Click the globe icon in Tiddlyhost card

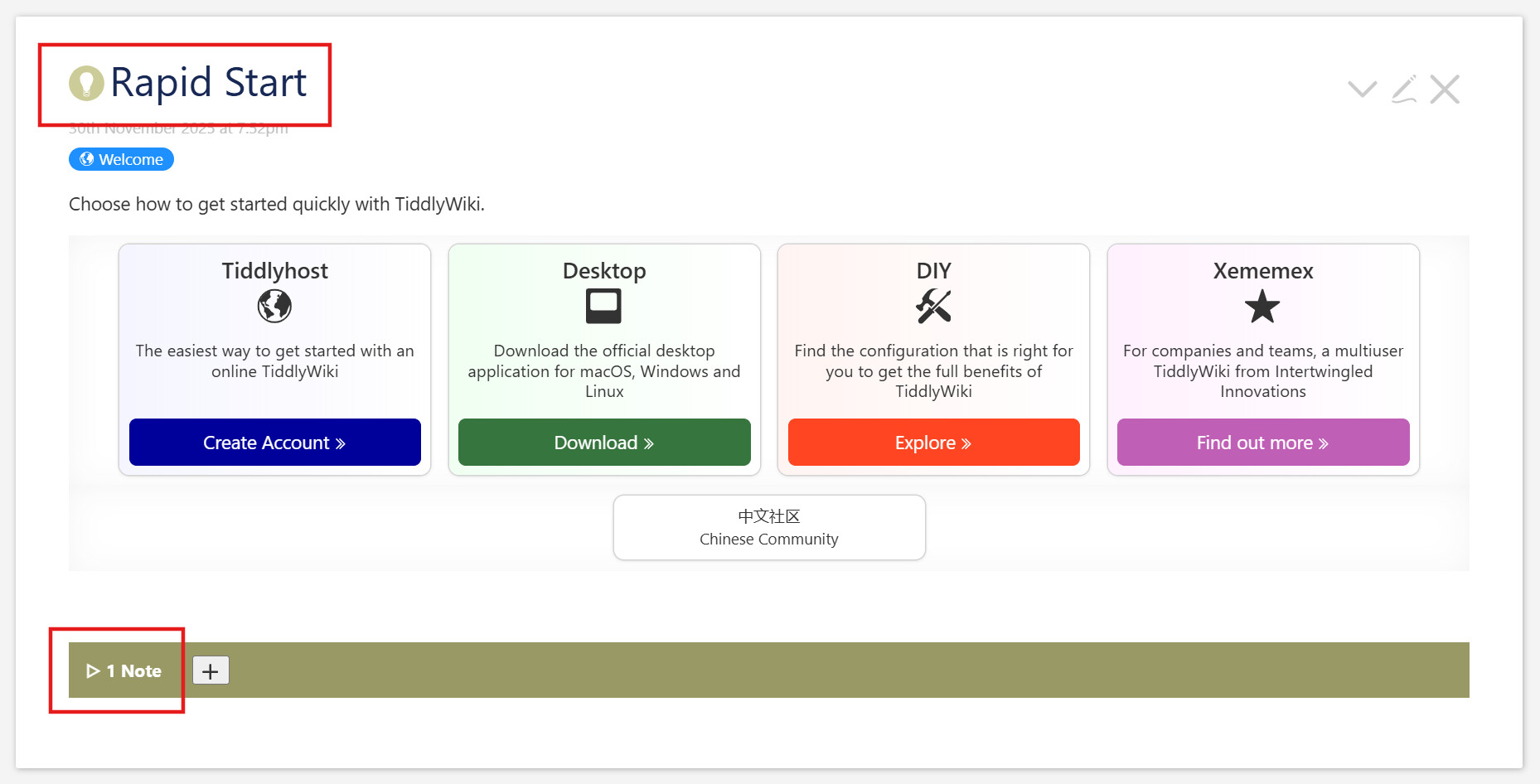[274, 307]
